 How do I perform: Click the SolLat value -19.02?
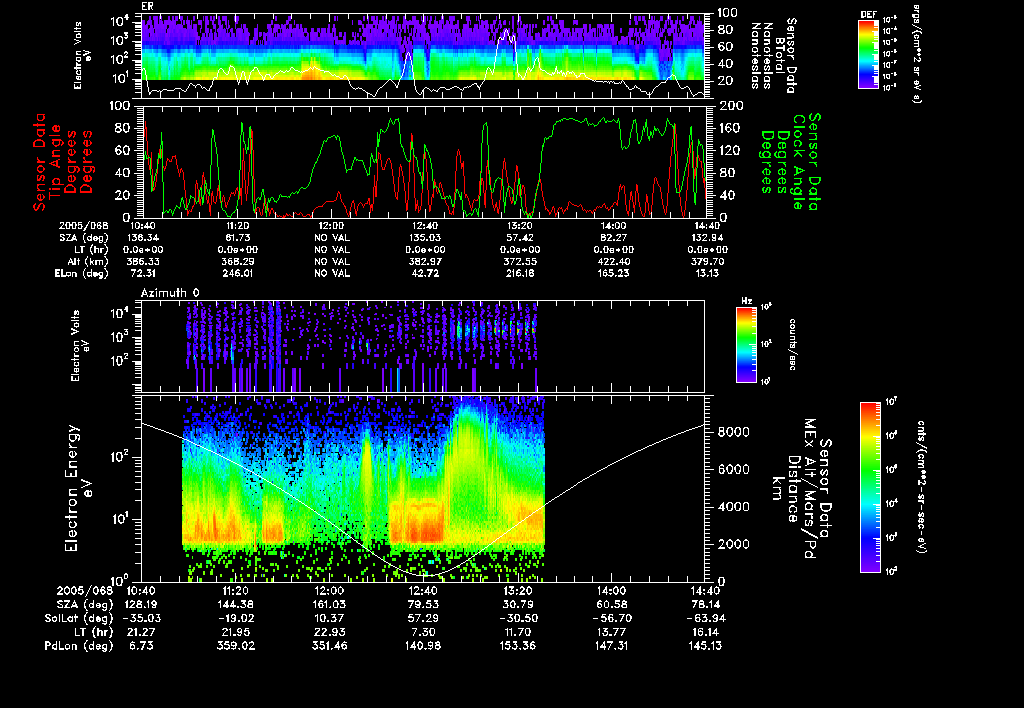(236, 619)
